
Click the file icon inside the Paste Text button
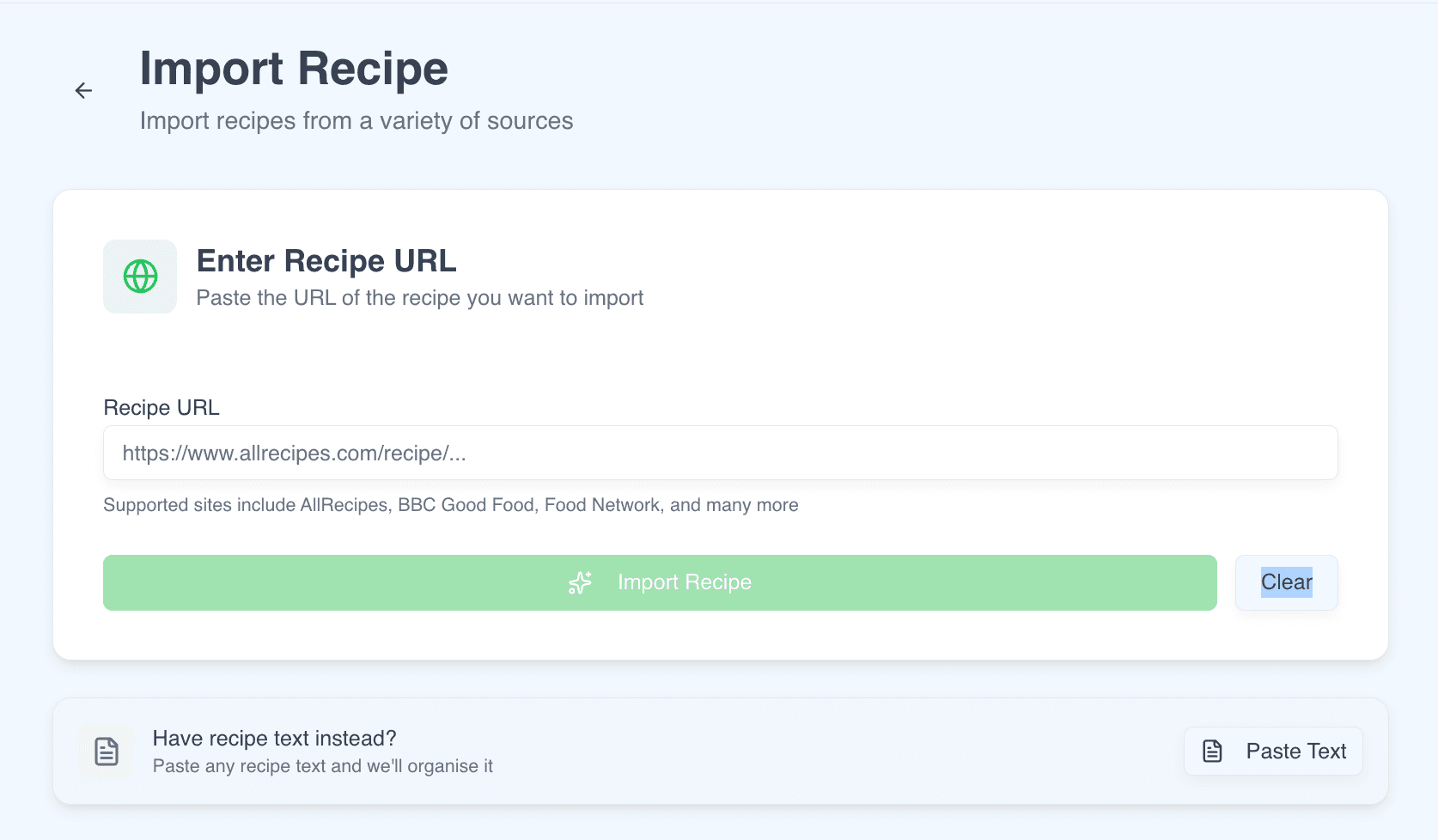tap(1212, 751)
